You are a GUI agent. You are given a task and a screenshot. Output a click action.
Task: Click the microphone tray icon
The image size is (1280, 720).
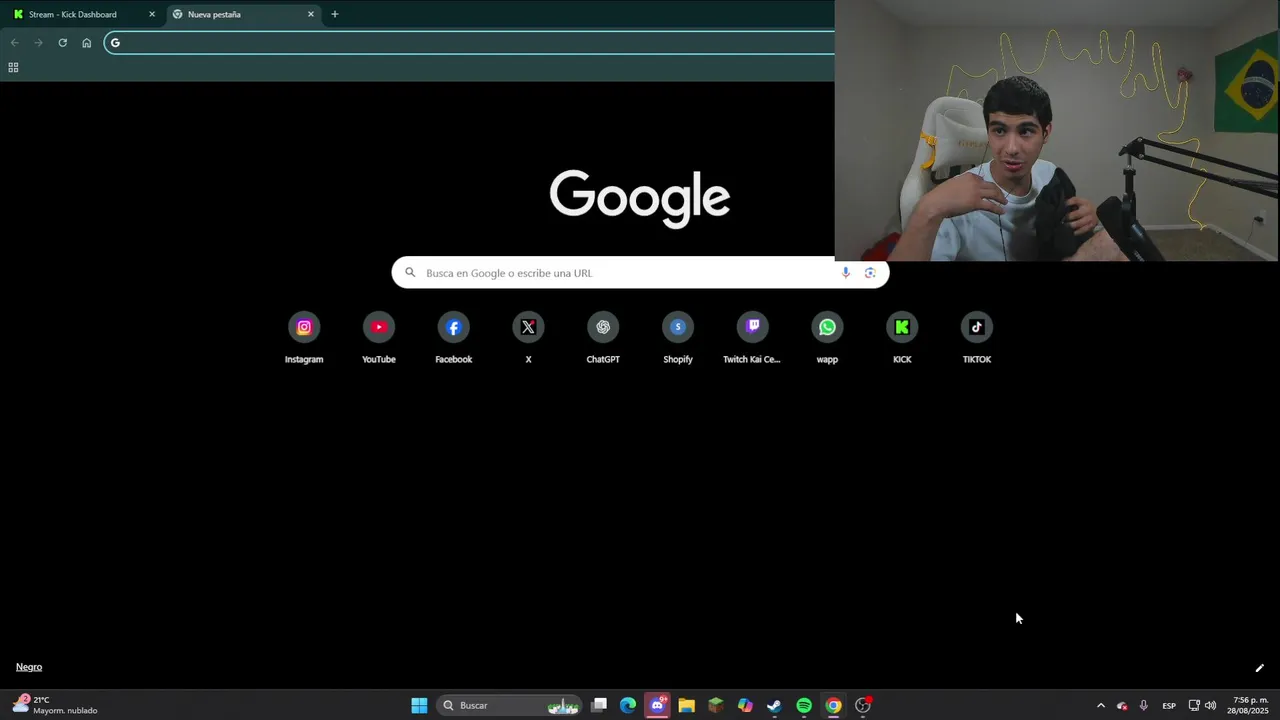tap(1144, 706)
